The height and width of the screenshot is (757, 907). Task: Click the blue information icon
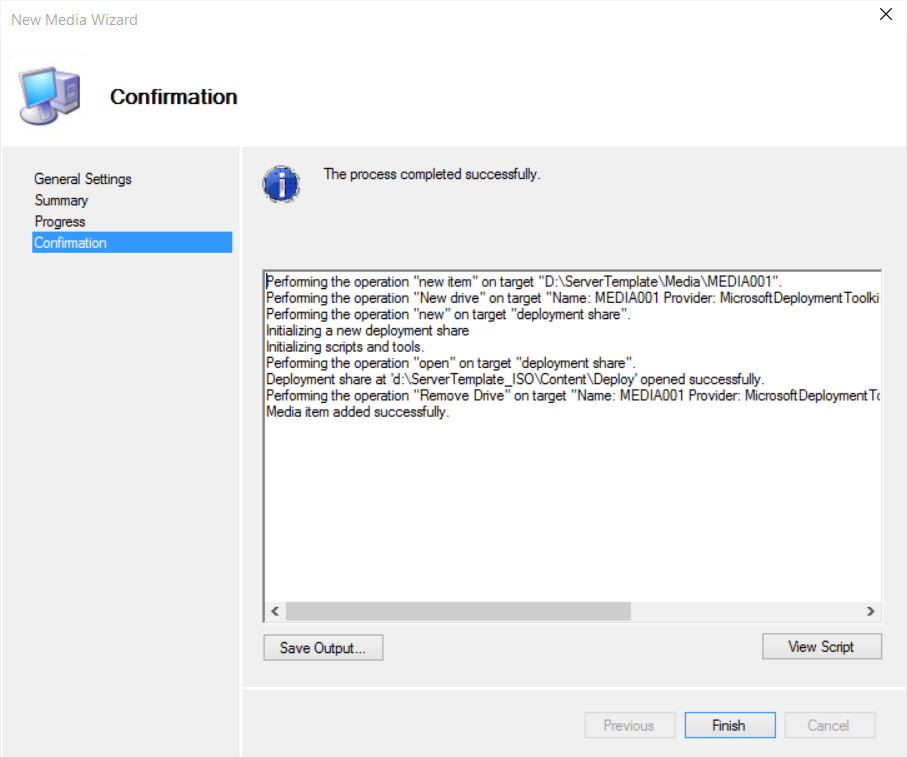[x=281, y=184]
